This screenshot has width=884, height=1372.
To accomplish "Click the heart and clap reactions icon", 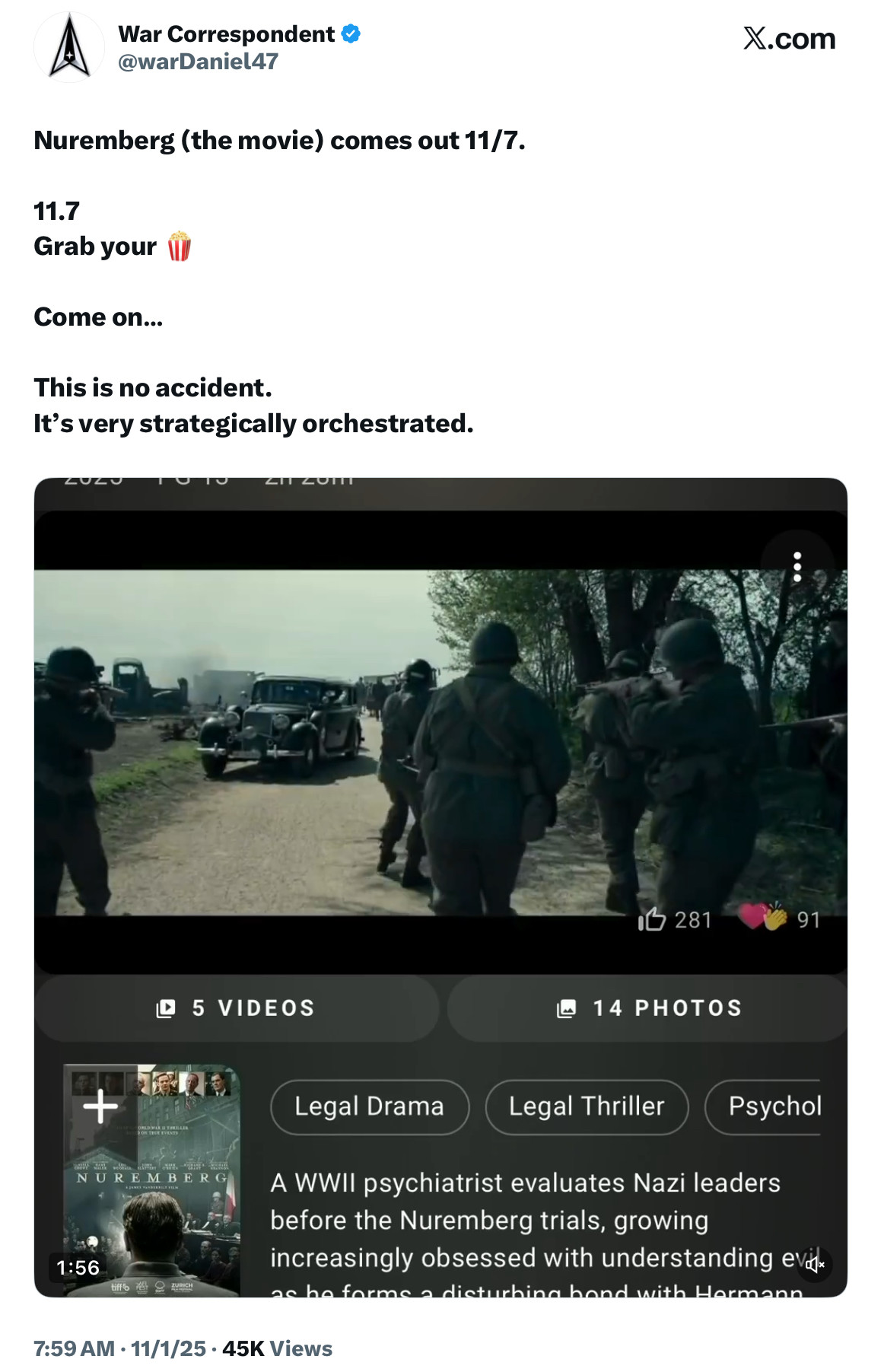I will tap(764, 916).
